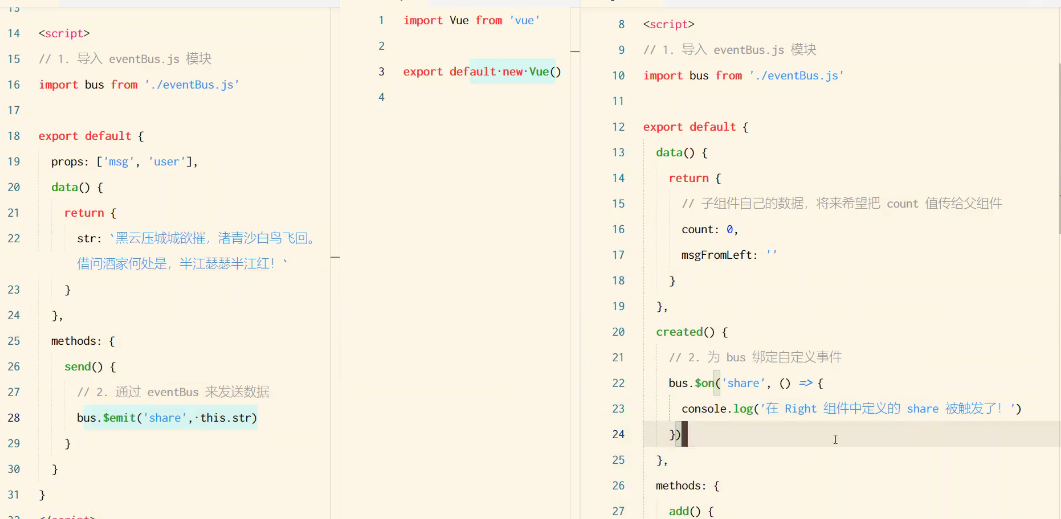
Task: Click line number 20 in right pane
Action: pyautogui.click(x=618, y=332)
